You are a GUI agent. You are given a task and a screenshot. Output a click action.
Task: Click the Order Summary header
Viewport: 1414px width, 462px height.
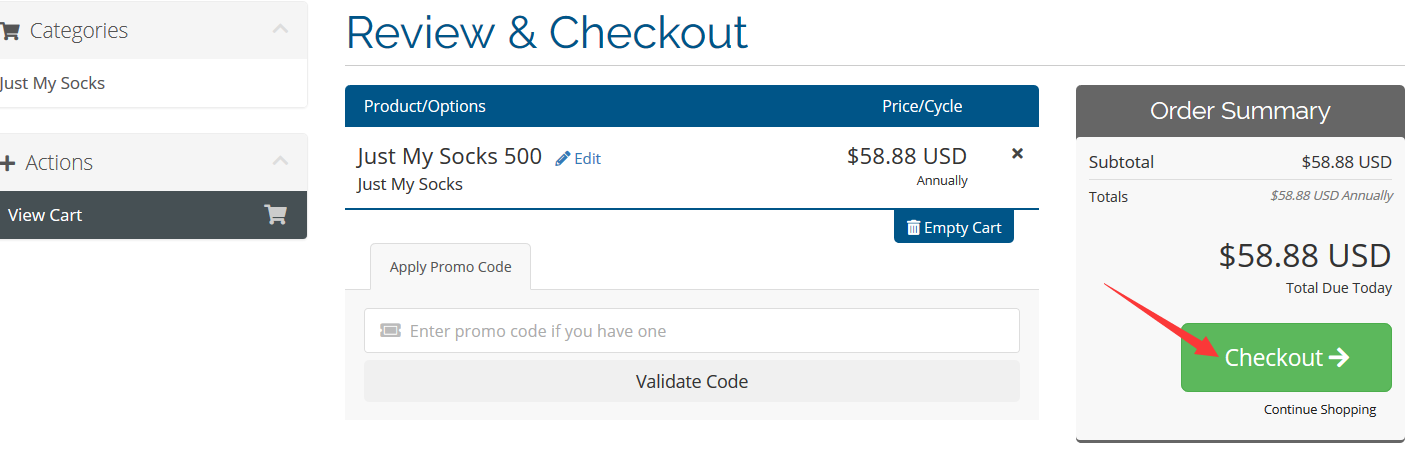click(1239, 111)
